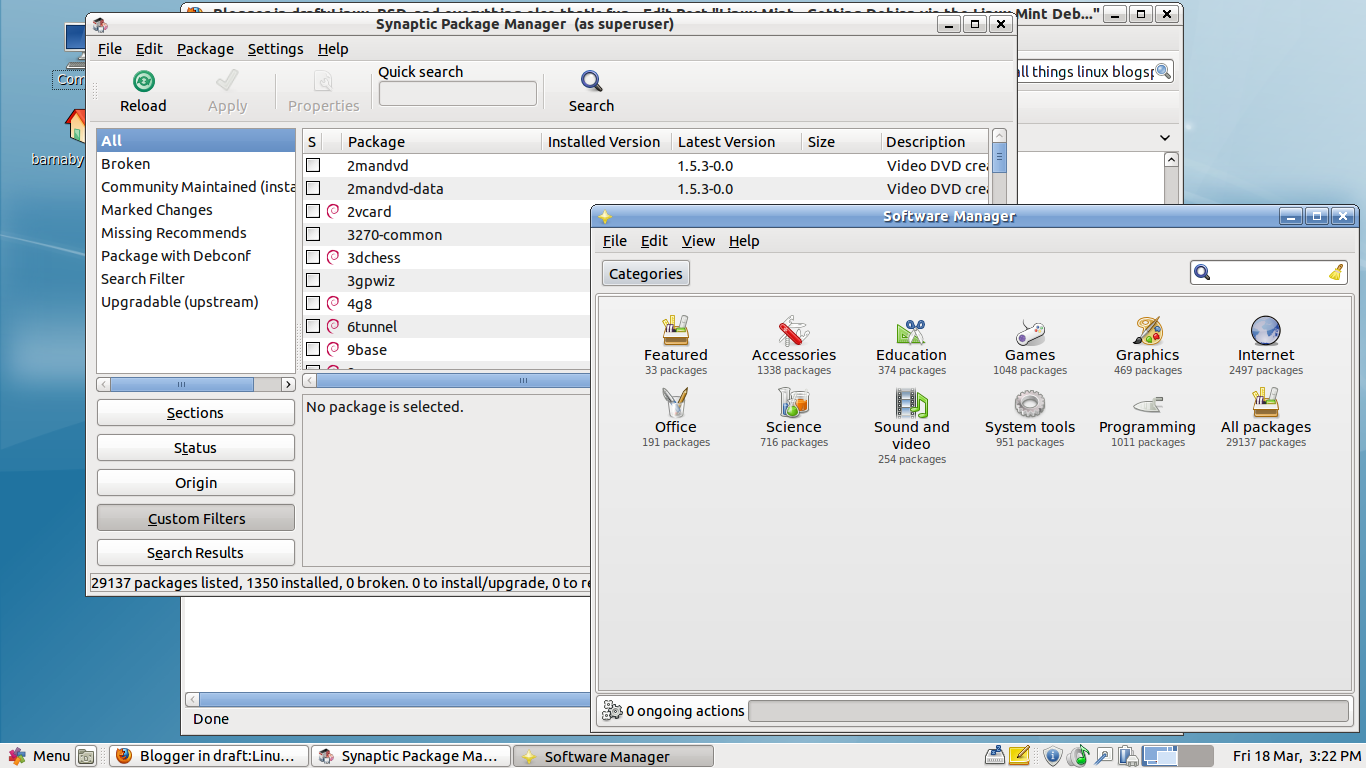Click the Origin filter button
Viewport: 1366px width, 768px height.
196,483
